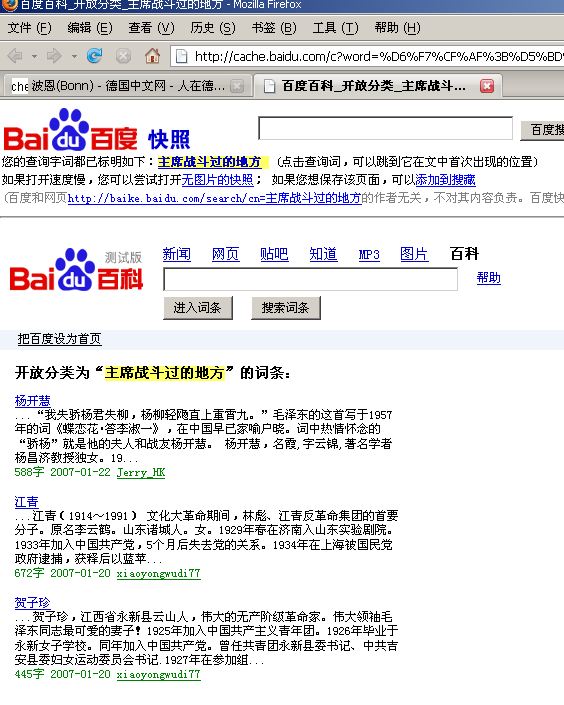Open author link Jerry_HK
The width and height of the screenshot is (564, 705).
(x=141, y=473)
